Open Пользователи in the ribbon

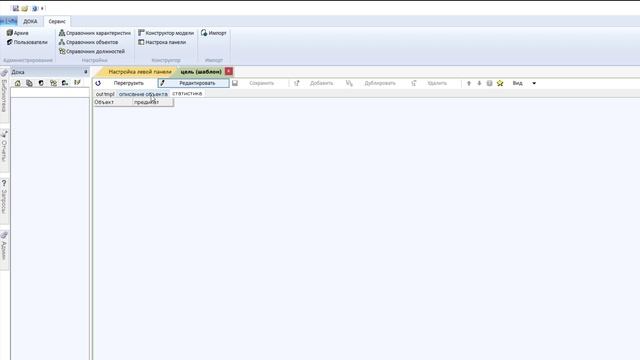point(27,42)
